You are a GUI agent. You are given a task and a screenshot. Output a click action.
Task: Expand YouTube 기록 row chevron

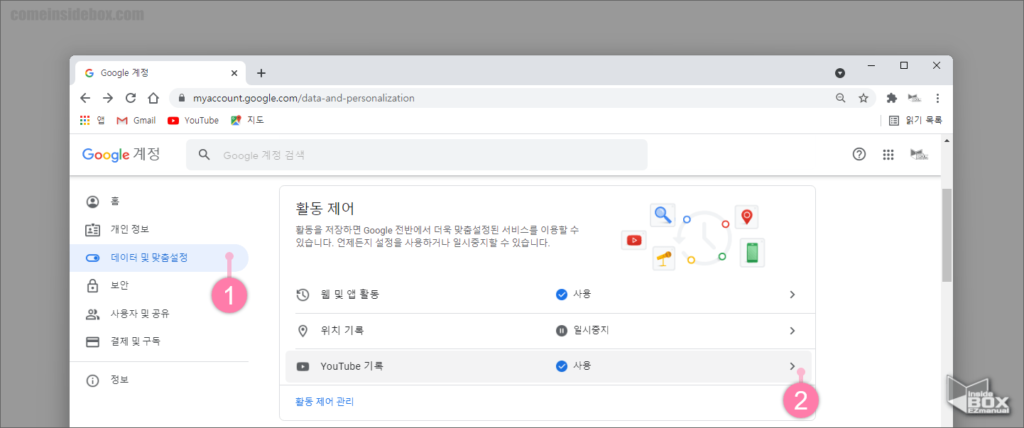792,366
